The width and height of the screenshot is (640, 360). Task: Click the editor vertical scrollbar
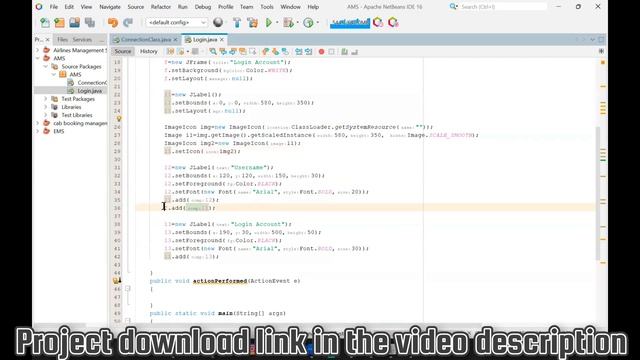598,192
